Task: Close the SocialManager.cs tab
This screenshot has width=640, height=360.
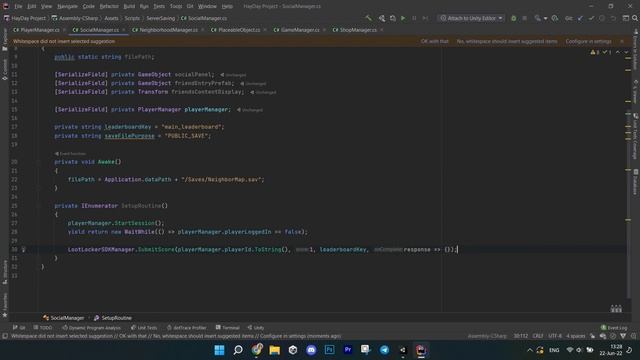Action: coord(124,30)
